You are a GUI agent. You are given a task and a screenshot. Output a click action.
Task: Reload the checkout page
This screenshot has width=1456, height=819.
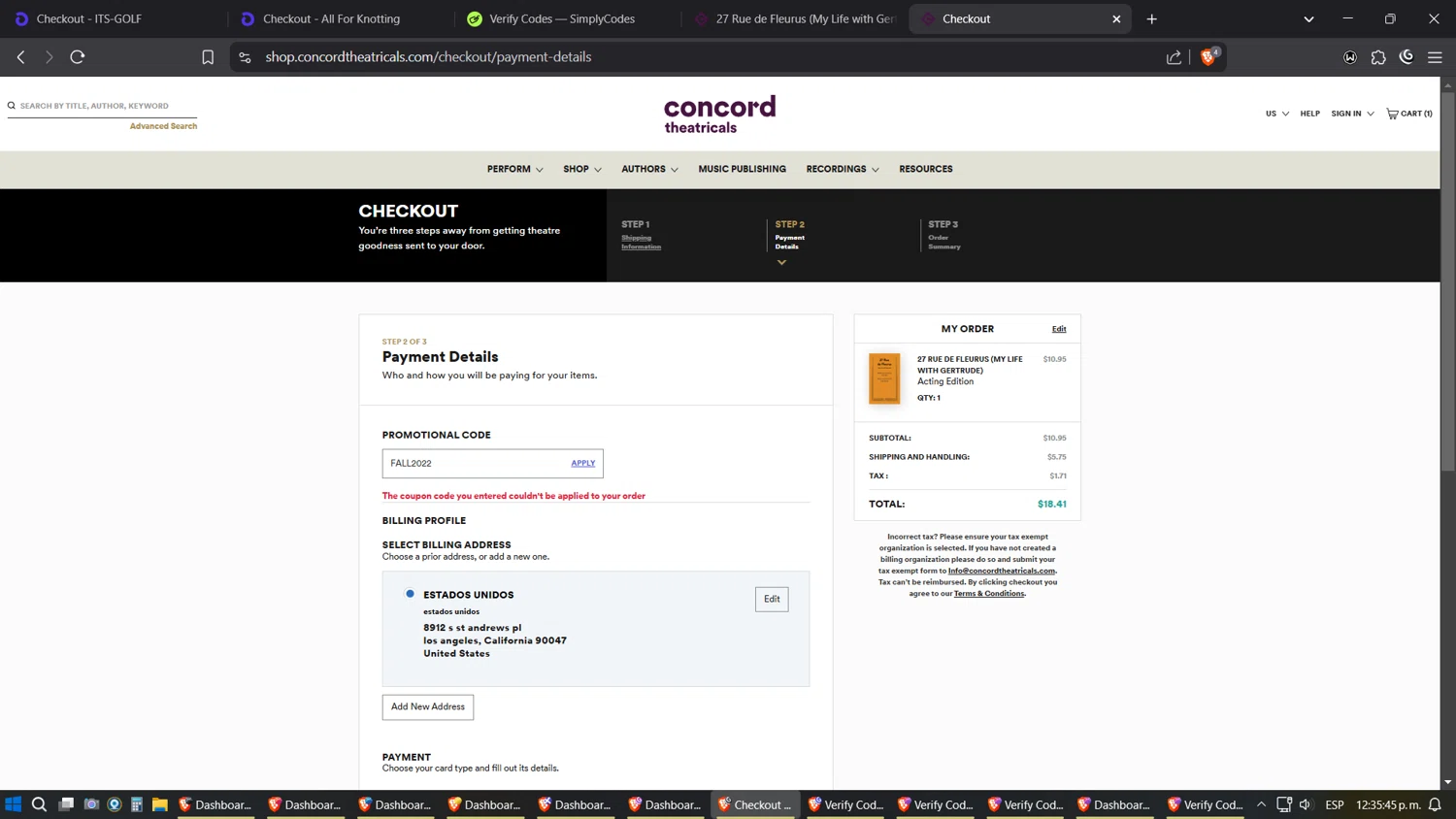click(x=78, y=57)
